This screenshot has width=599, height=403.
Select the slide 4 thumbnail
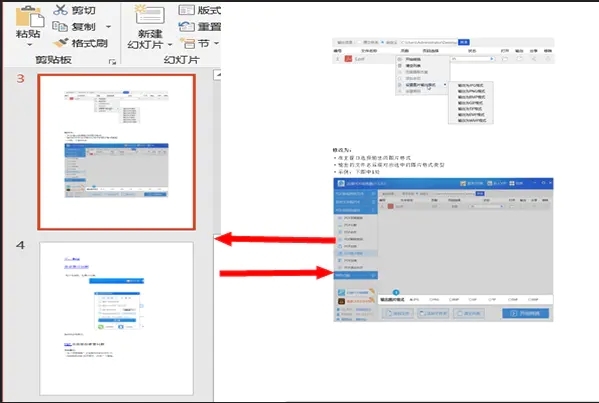117,319
